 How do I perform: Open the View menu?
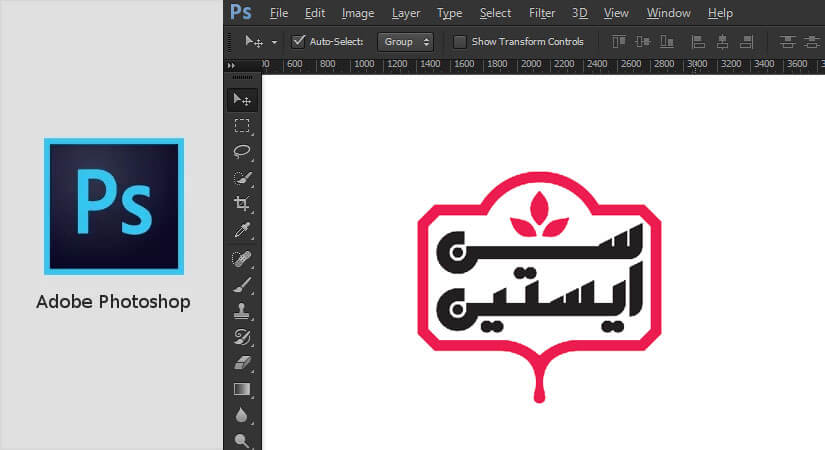pyautogui.click(x=616, y=13)
